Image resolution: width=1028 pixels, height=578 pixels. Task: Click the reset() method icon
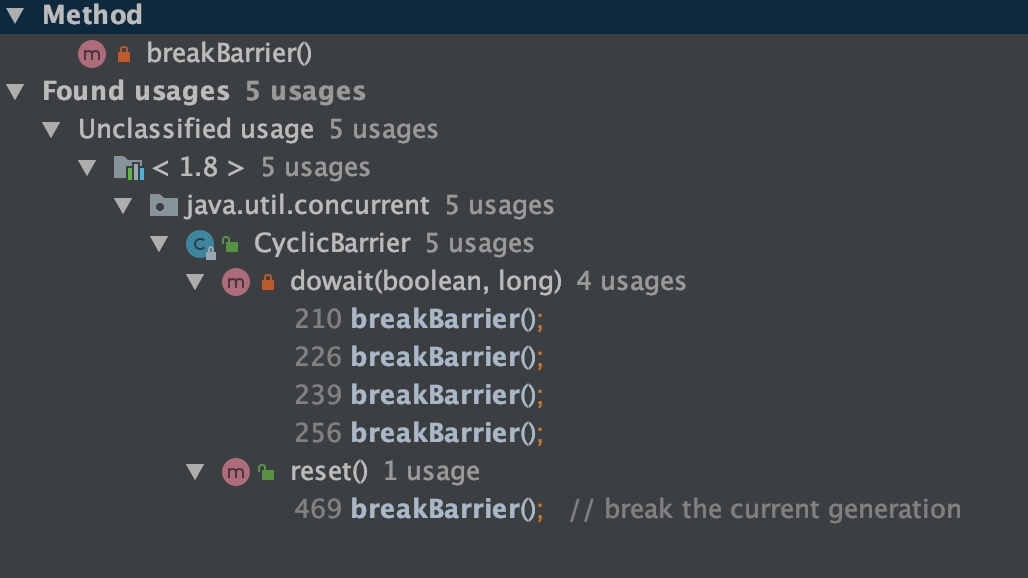236,472
